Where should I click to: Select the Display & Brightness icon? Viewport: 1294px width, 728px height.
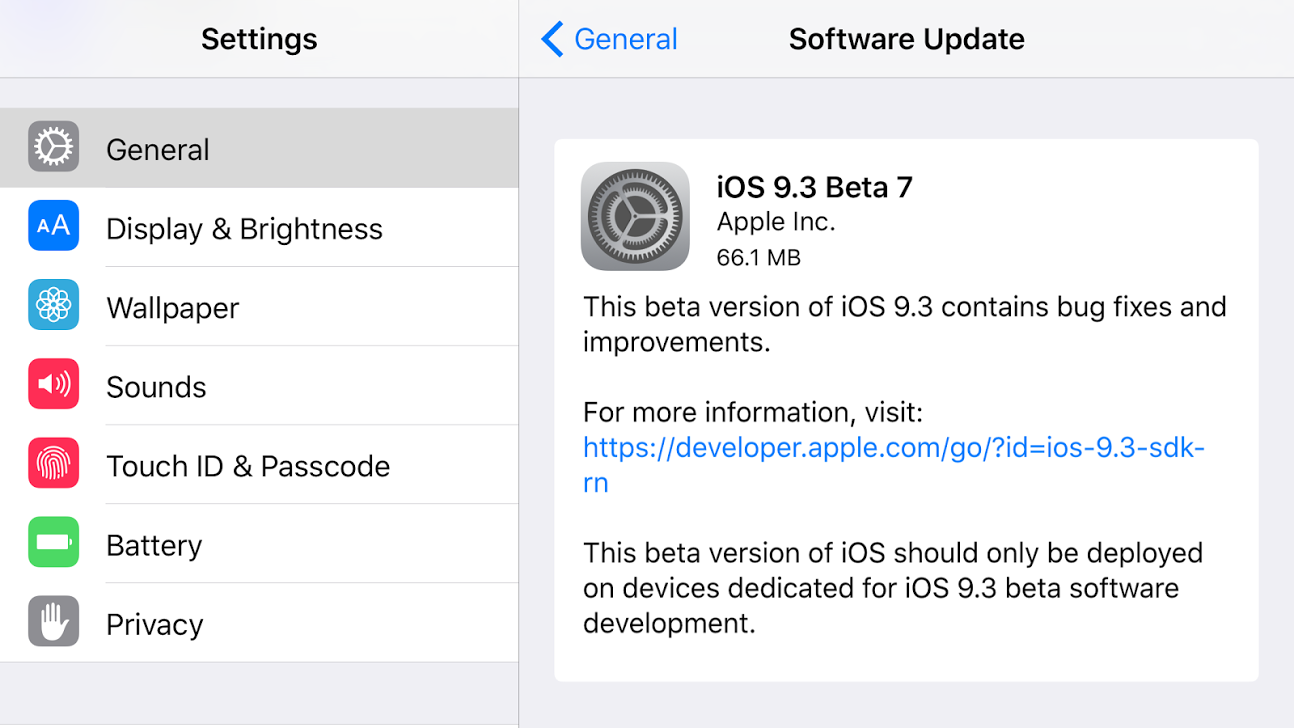click(53, 226)
